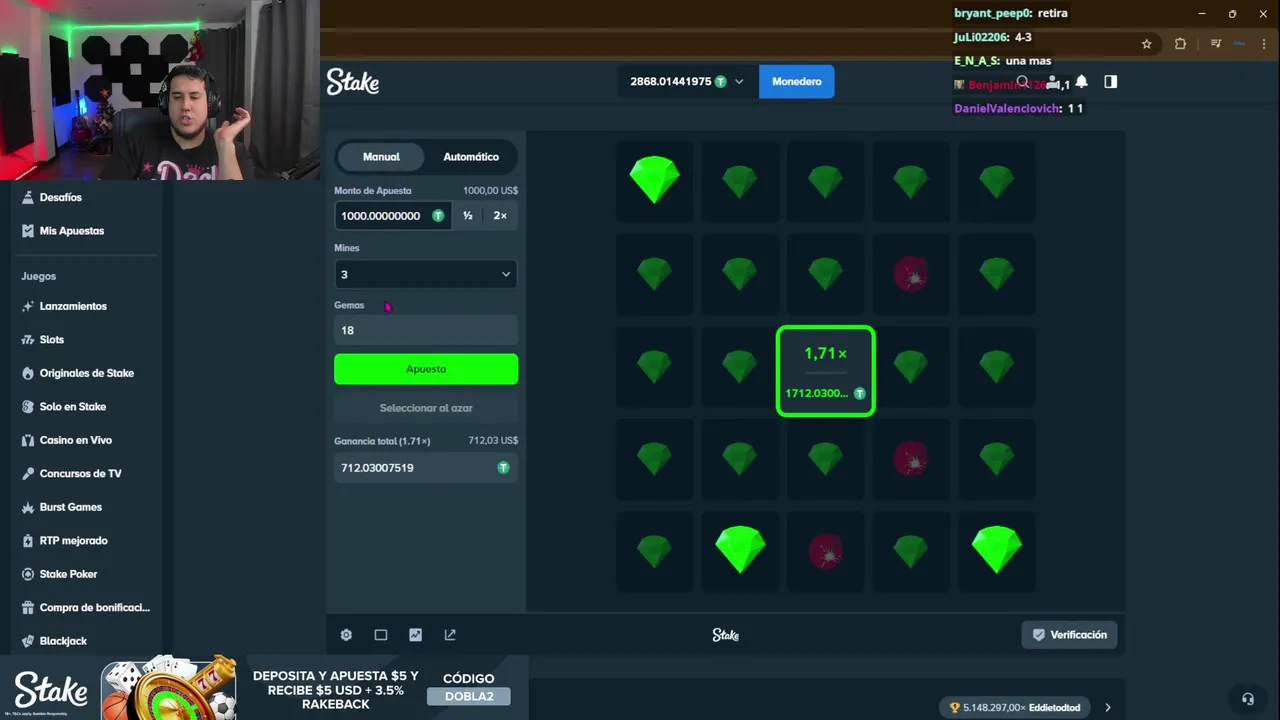Click the large gem in top-left tile

tap(655, 181)
